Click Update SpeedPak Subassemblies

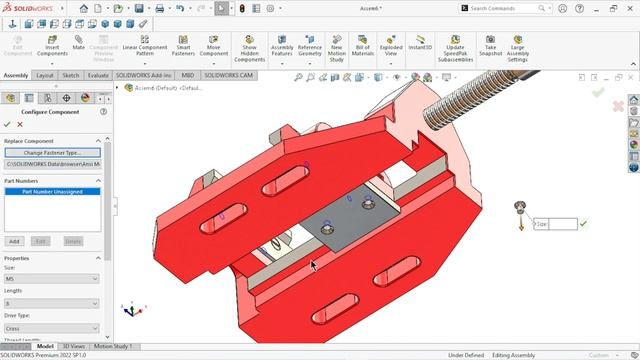point(456,49)
